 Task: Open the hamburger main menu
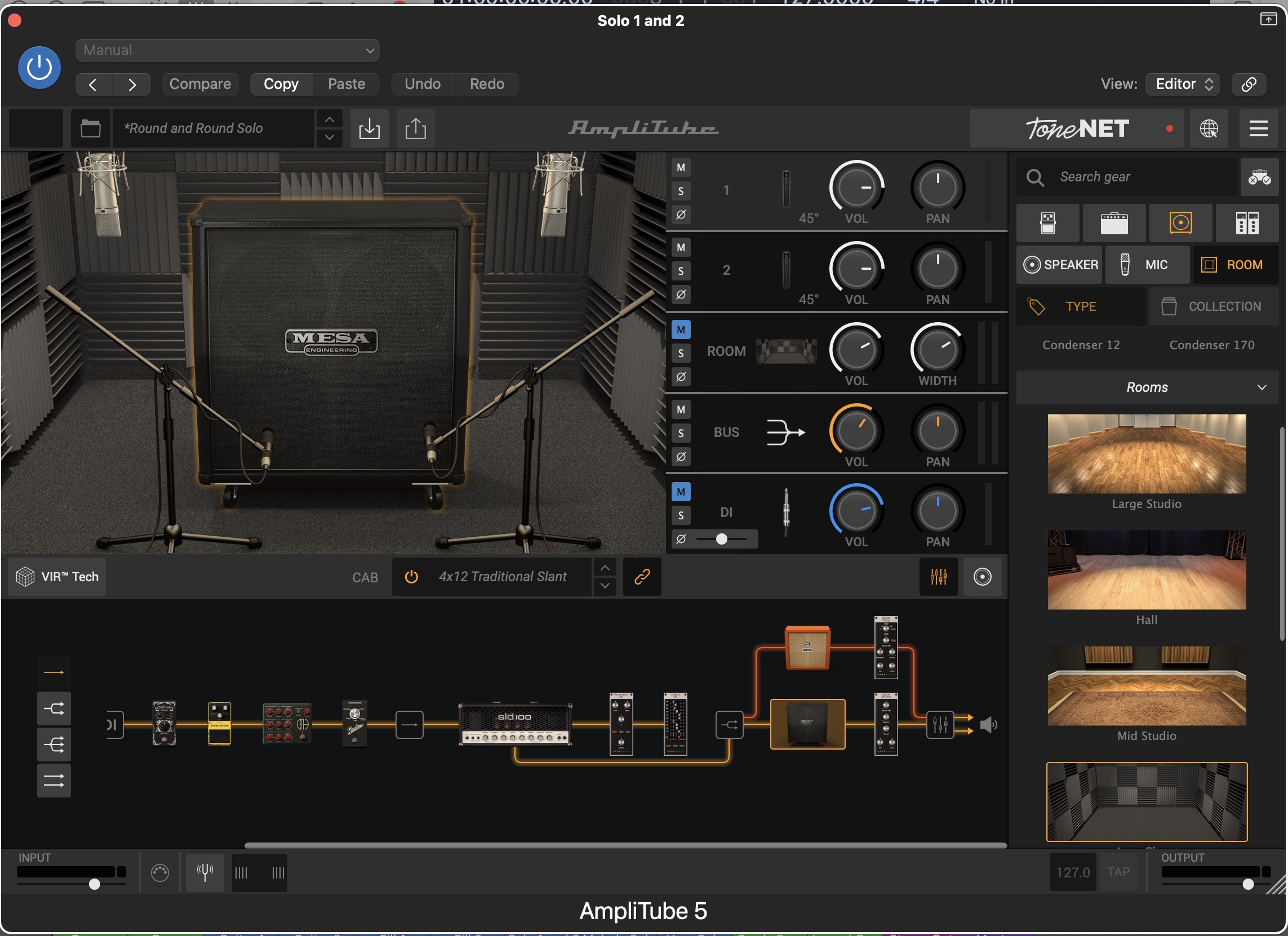click(1259, 129)
